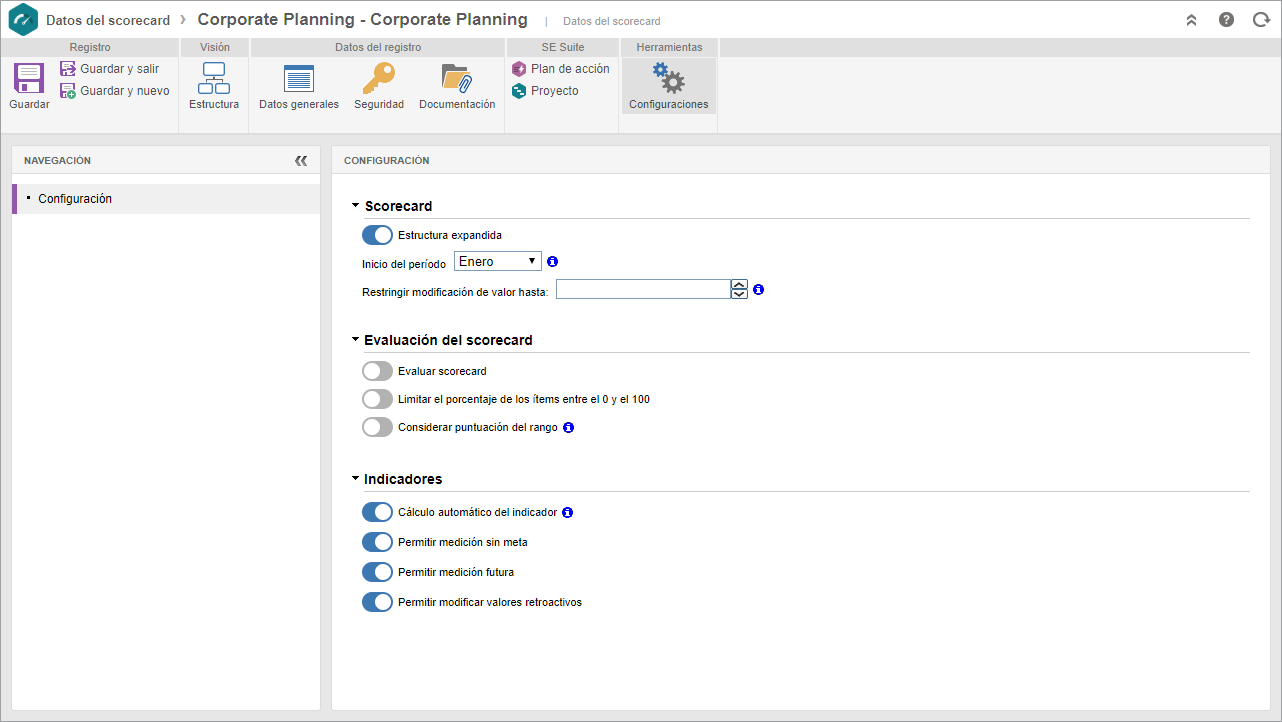Open the Inicio del período Enero dropdown

click(x=497, y=261)
